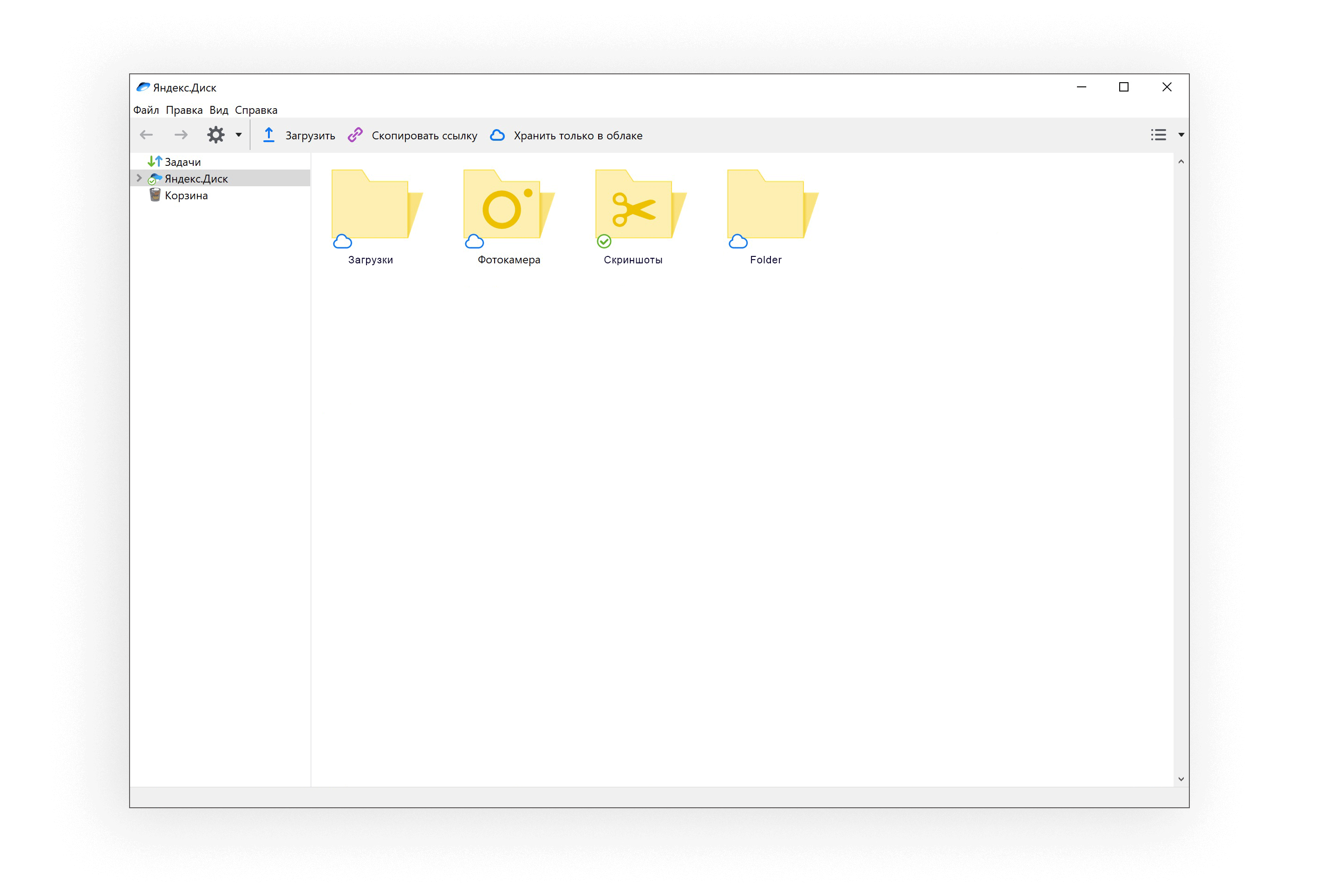Click the scrollbar down arrow
The height and width of the screenshot is (896, 1344).
tap(1181, 779)
